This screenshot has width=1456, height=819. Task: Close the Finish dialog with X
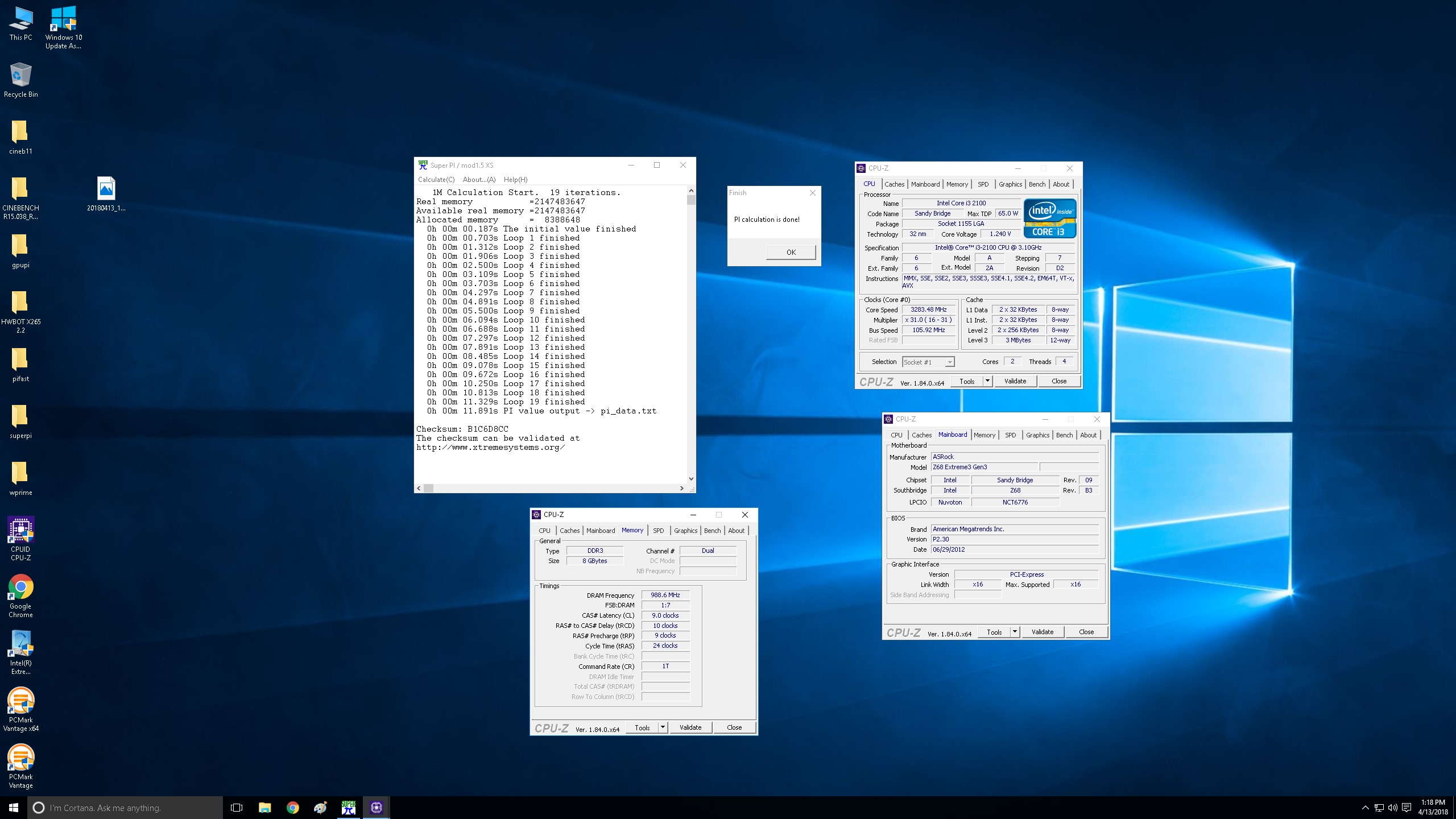click(x=813, y=193)
